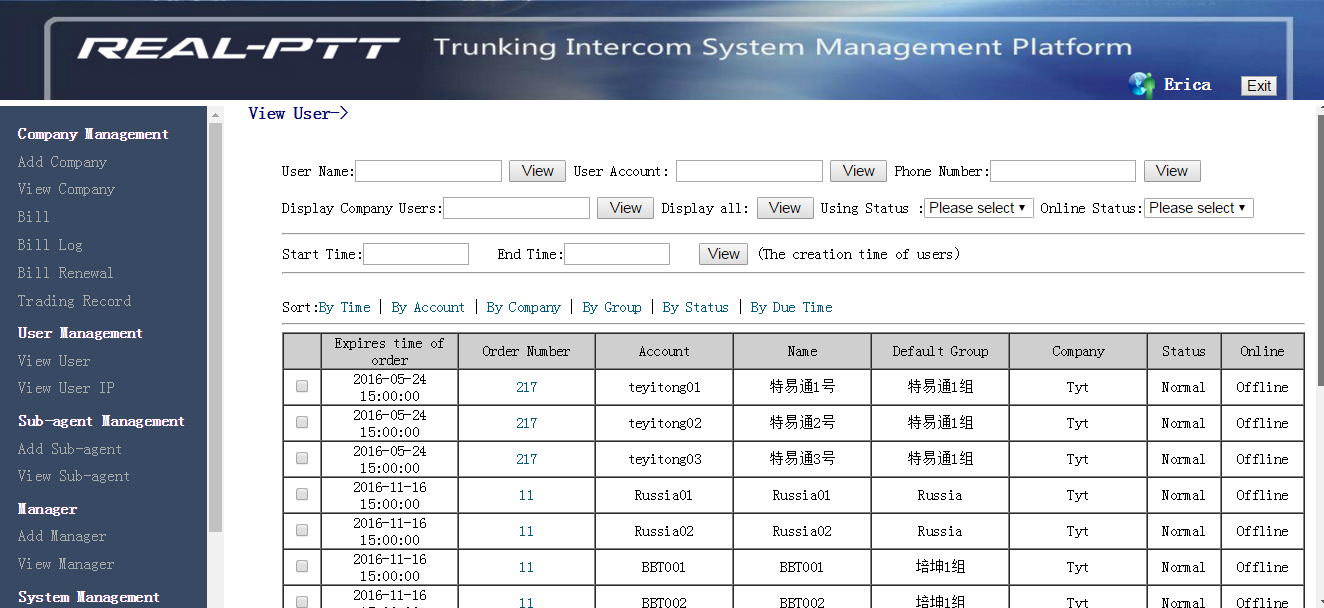The width and height of the screenshot is (1324, 608).
Task: Select the Bill menu item
Action: tap(33, 217)
